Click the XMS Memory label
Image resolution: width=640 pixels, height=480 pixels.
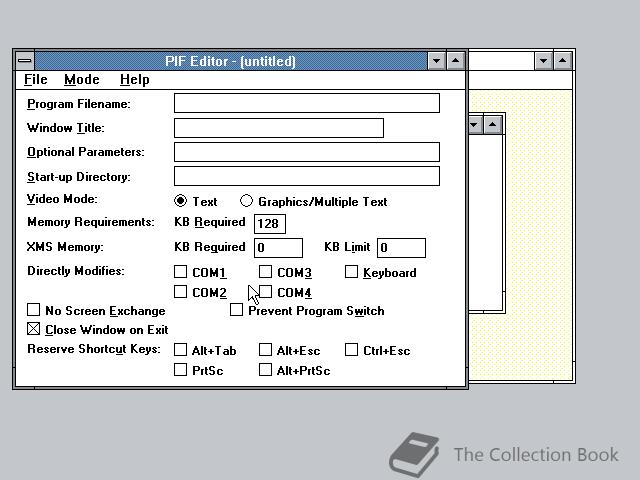[65, 247]
